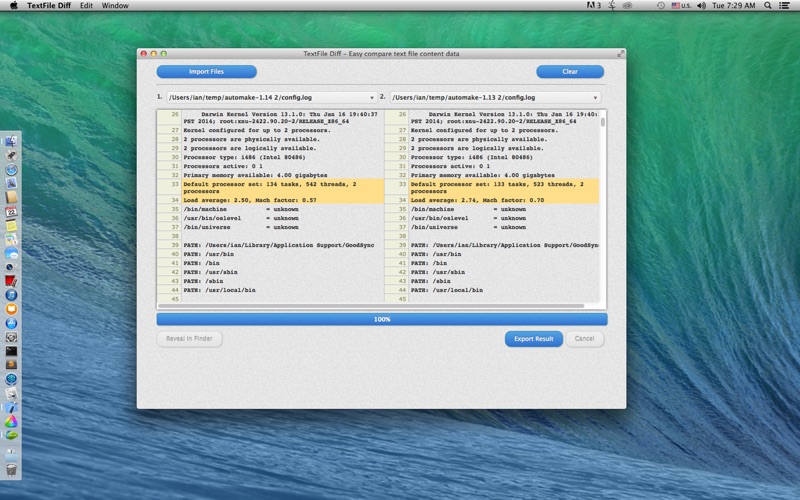This screenshot has height=500, width=800.
Task: Click left pane 'Primary memory available: 4.00 gigabytes'
Action: tap(255, 175)
